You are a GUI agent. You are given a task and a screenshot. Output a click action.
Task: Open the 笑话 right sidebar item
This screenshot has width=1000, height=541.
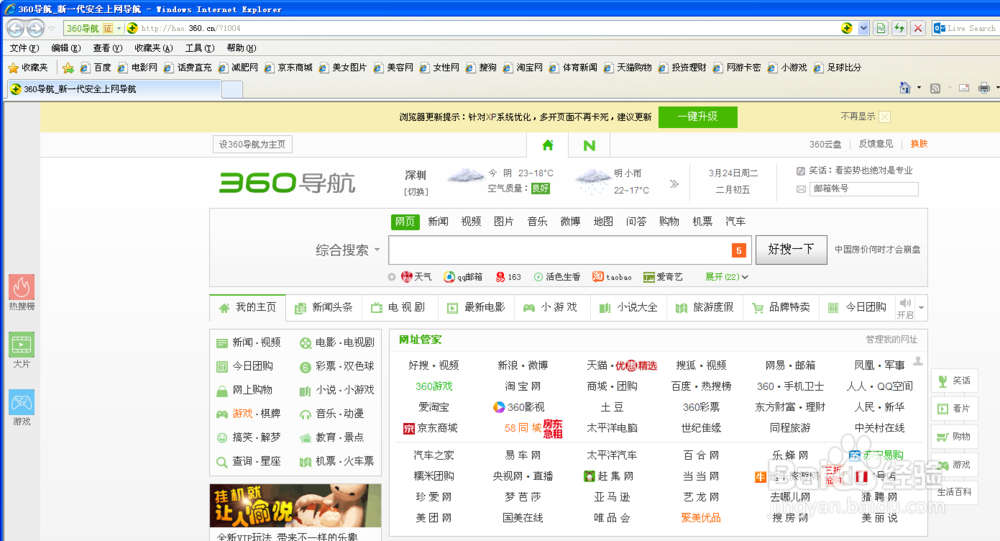pyautogui.click(x=954, y=381)
